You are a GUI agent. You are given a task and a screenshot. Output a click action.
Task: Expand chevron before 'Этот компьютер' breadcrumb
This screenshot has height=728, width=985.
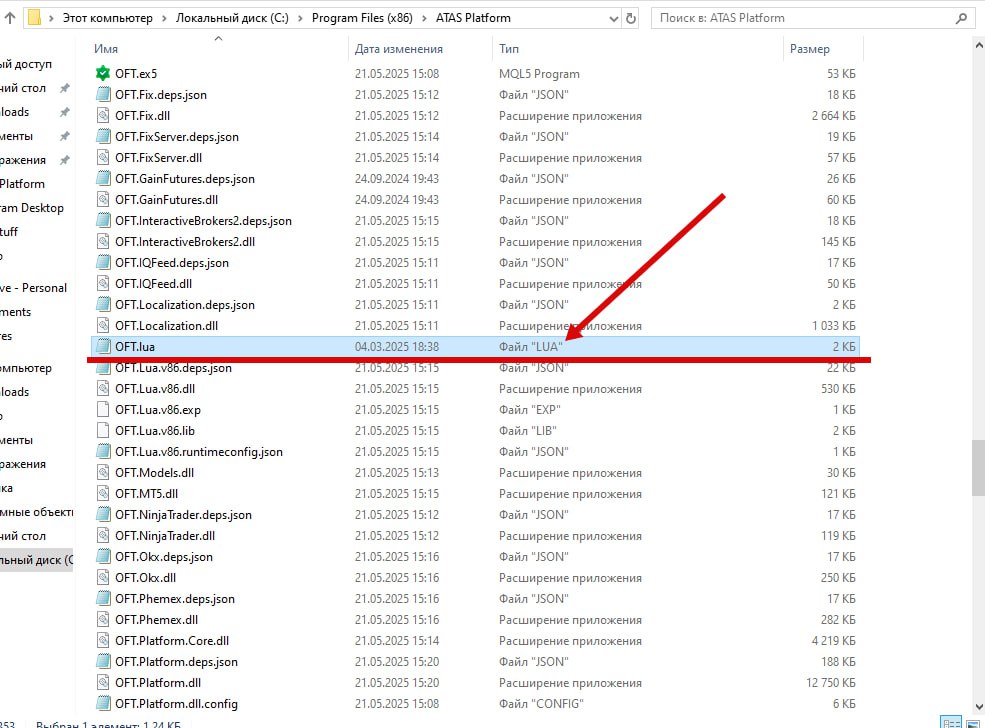click(x=52, y=18)
